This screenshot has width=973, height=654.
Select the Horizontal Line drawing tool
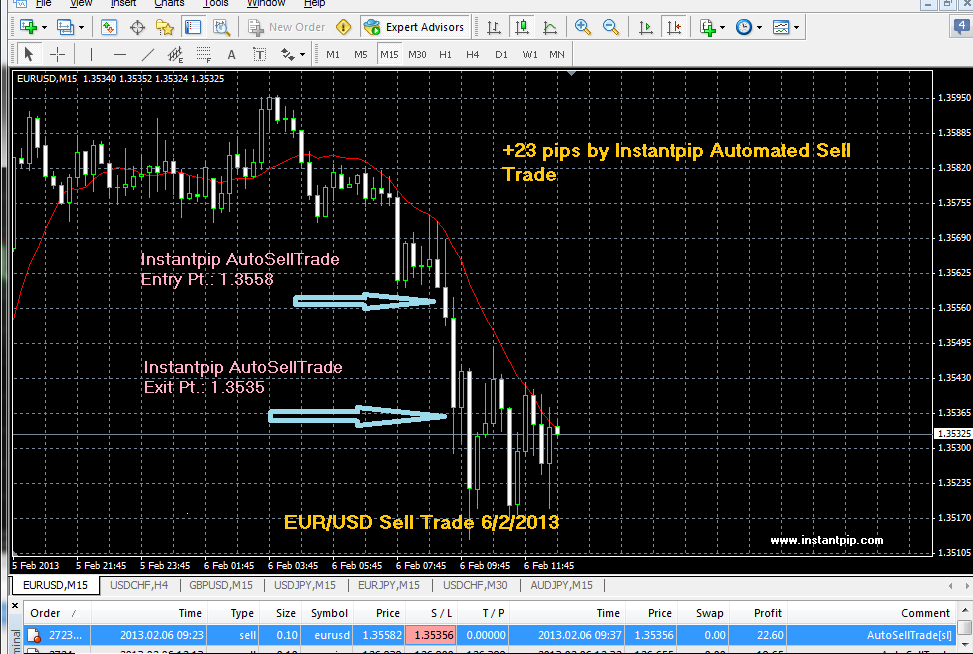(120, 55)
